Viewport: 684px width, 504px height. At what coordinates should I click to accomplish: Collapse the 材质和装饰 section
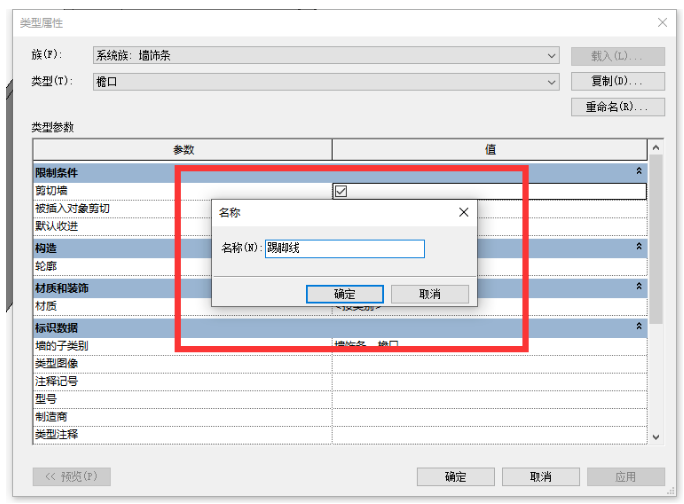coord(639,286)
